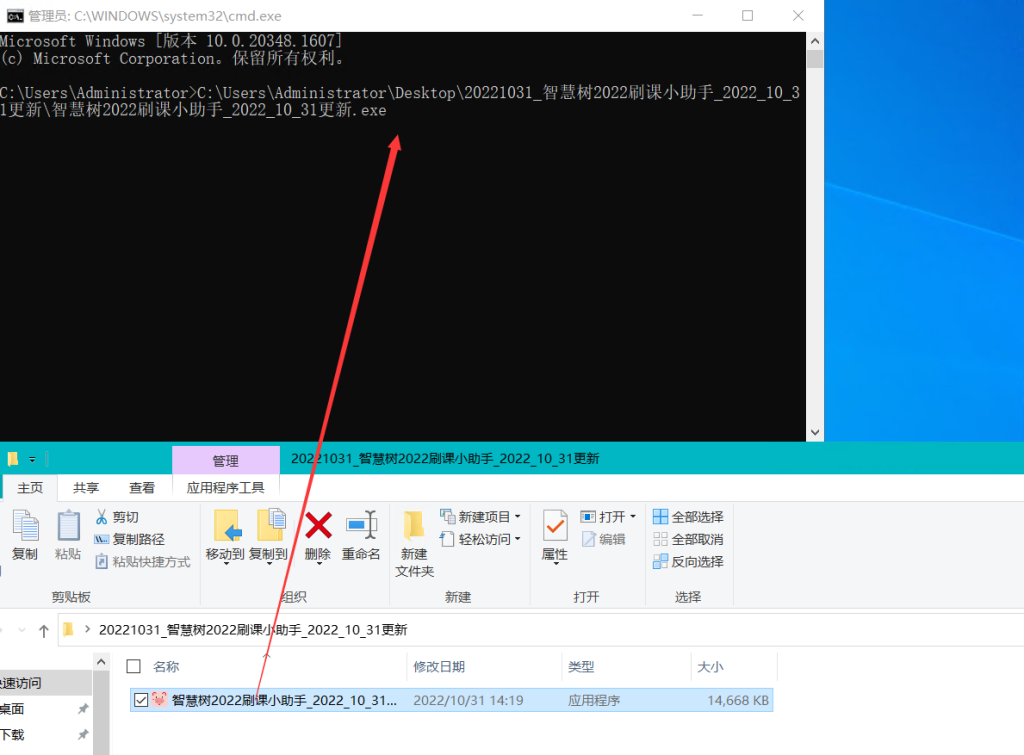Click the file date 2022/10/31 14:19
This screenshot has height=755, width=1024.
[468, 700]
